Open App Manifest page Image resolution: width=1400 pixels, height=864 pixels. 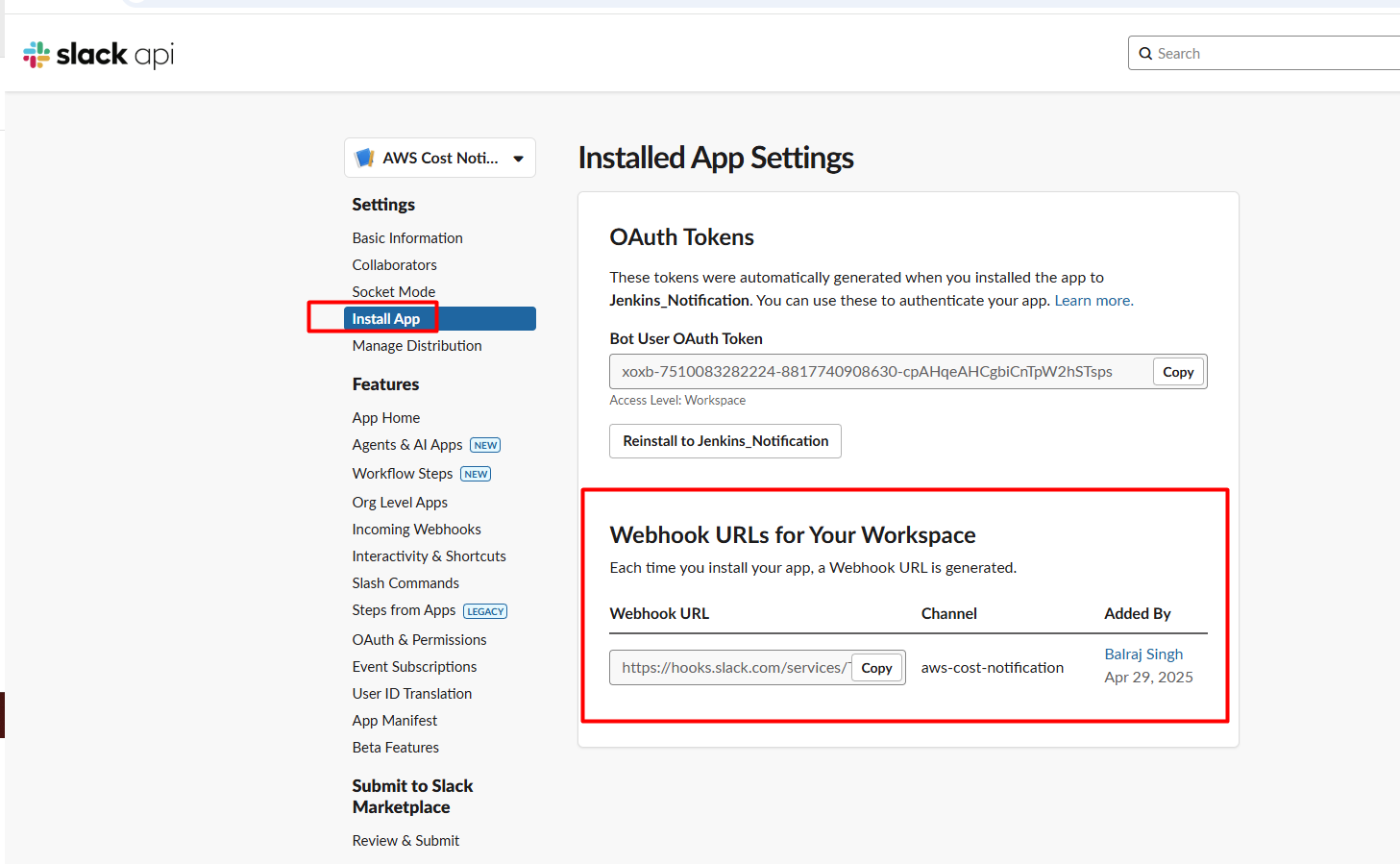(x=395, y=721)
